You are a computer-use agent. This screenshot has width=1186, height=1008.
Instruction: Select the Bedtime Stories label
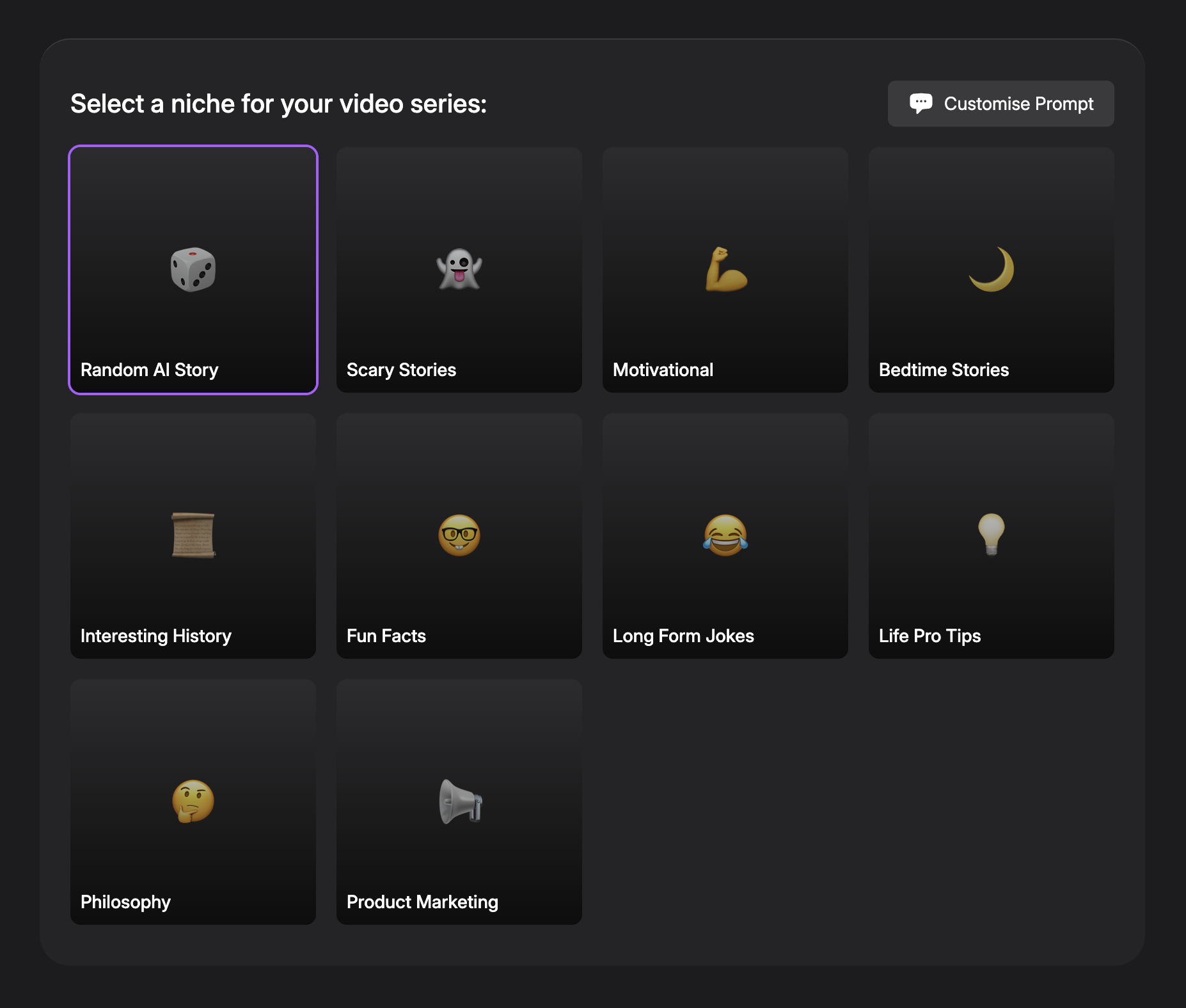[x=944, y=370]
